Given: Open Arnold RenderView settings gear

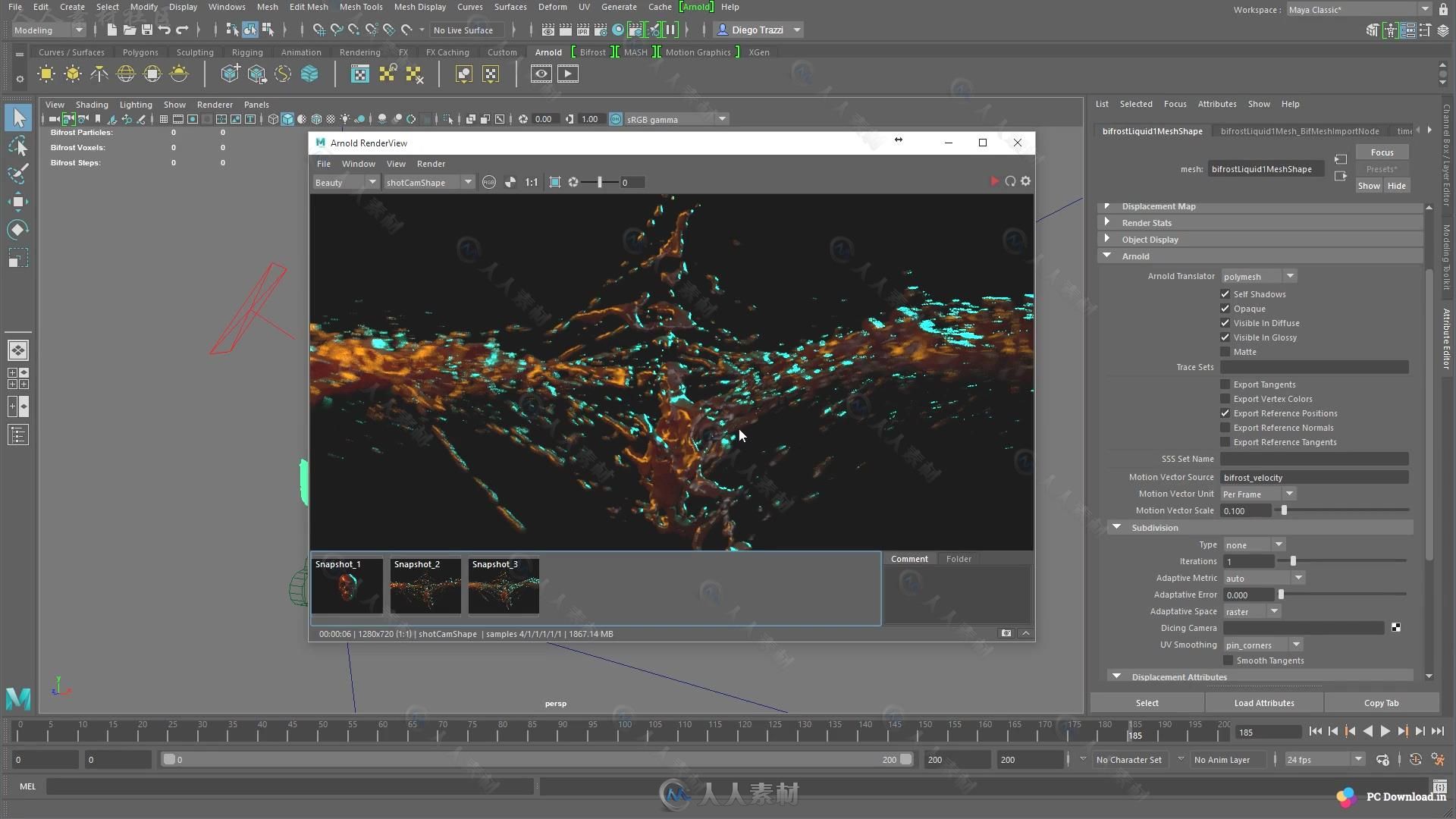Looking at the screenshot, I should click(1025, 181).
